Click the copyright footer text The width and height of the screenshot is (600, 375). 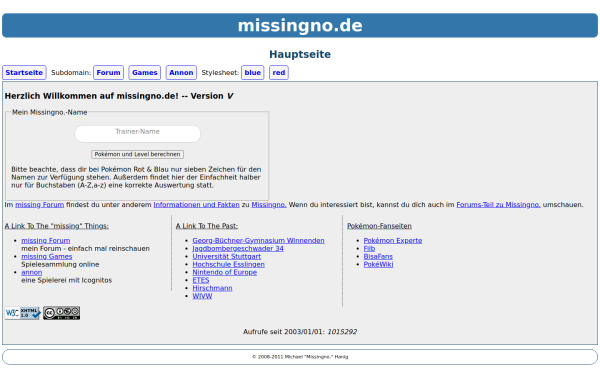click(x=300, y=357)
